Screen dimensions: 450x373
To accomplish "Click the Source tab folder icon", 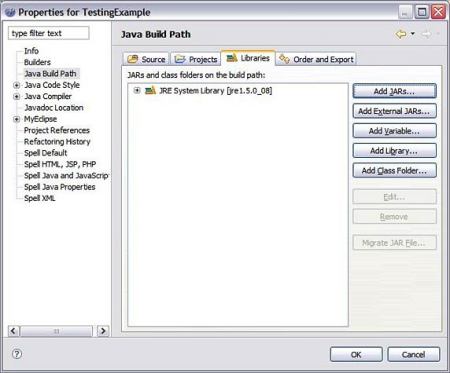I will click(133, 59).
